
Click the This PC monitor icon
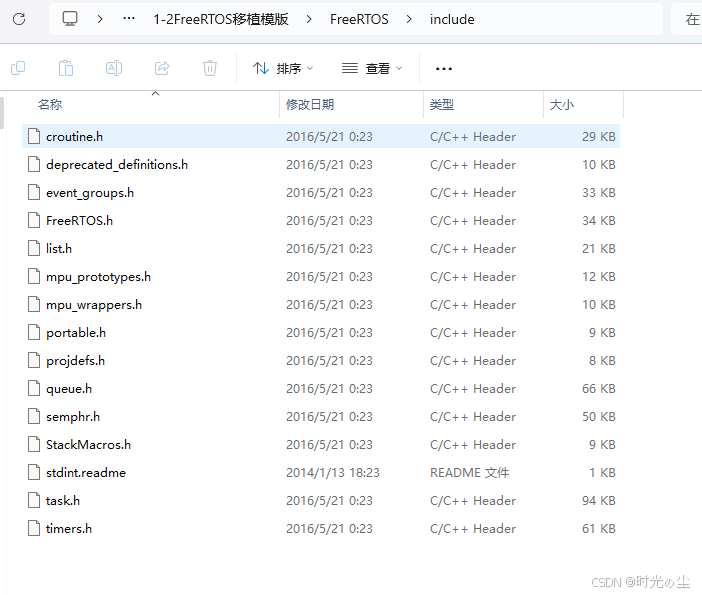70,19
